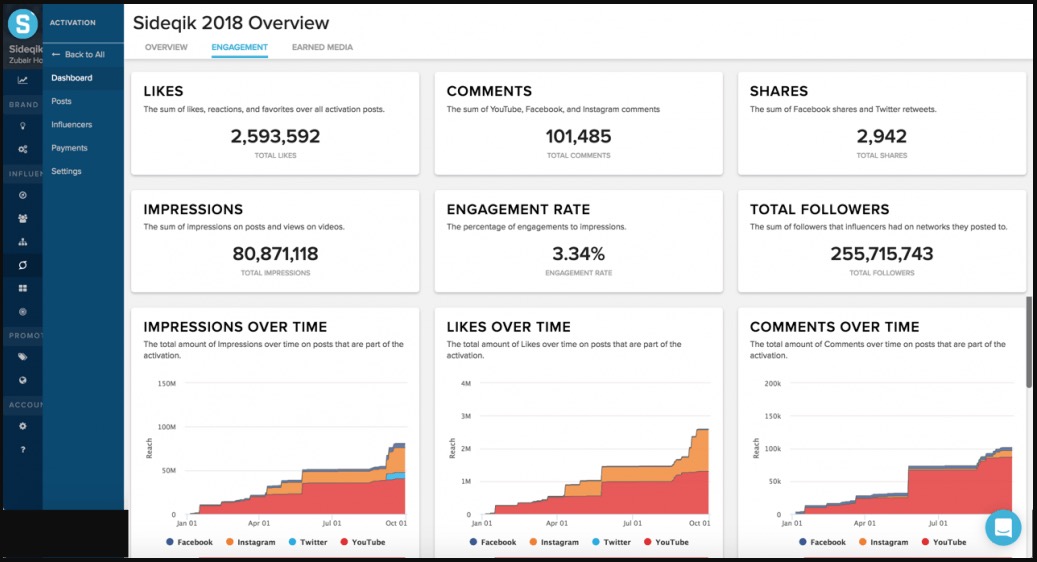Click the target circle icon below grid
The image size is (1037, 562).
[22, 311]
